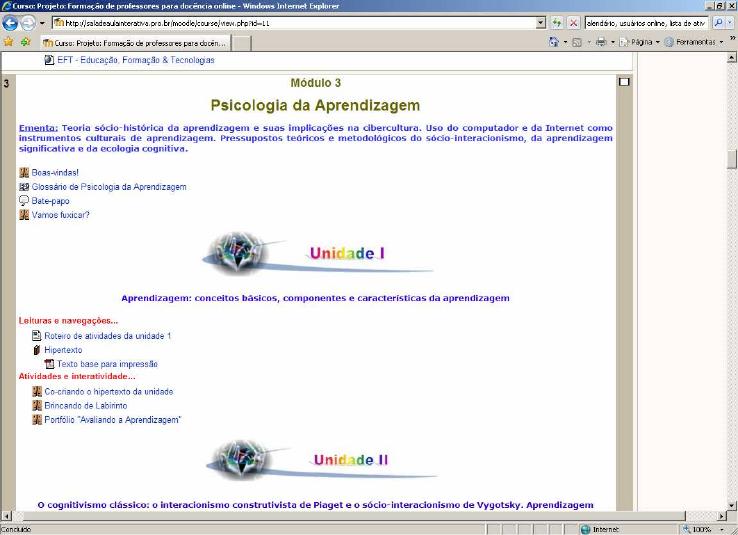Click the vertical scrollbar down arrow
The image size is (738, 535).
coord(732,503)
